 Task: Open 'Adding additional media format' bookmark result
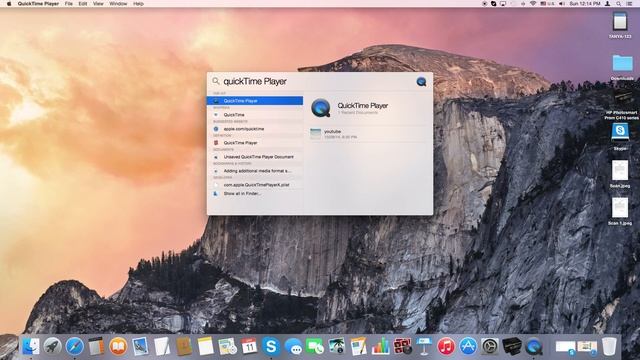pyautogui.click(x=255, y=171)
